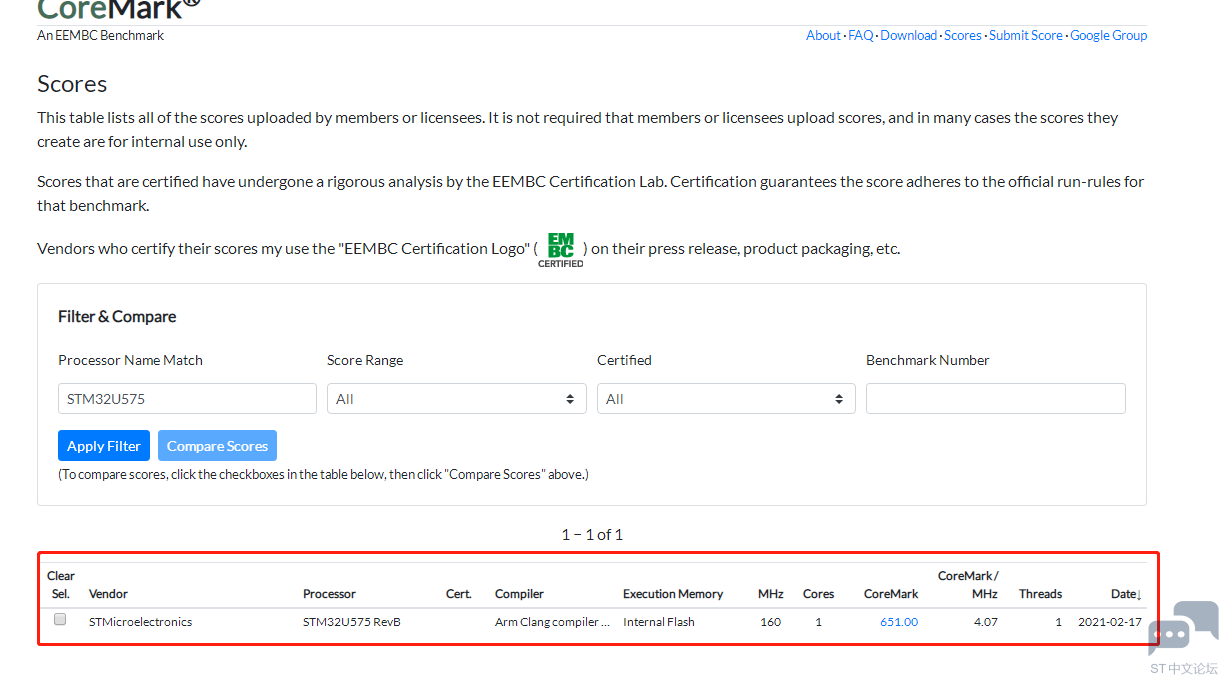Click the Scores page heading
The image size is (1227, 684).
coord(72,84)
